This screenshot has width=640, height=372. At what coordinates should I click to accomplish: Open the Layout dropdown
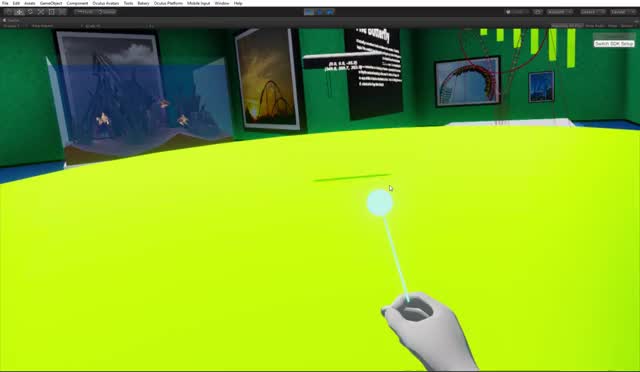point(622,12)
